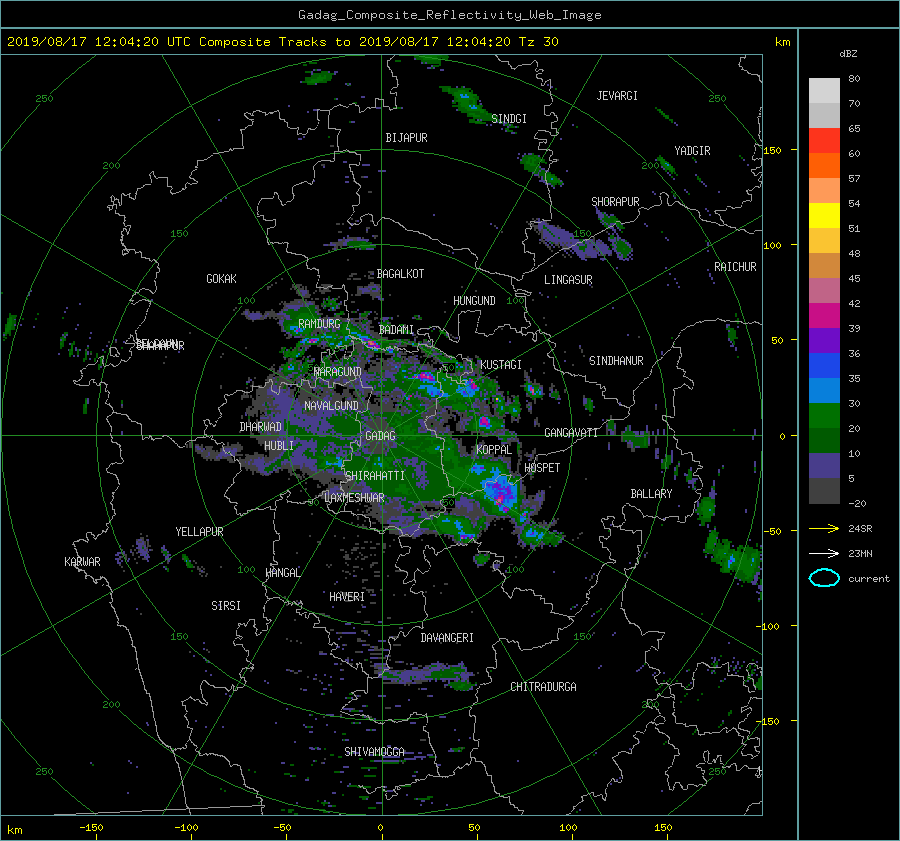Click the BADAMI city label
Screen dimensions: 900x841
point(396,330)
